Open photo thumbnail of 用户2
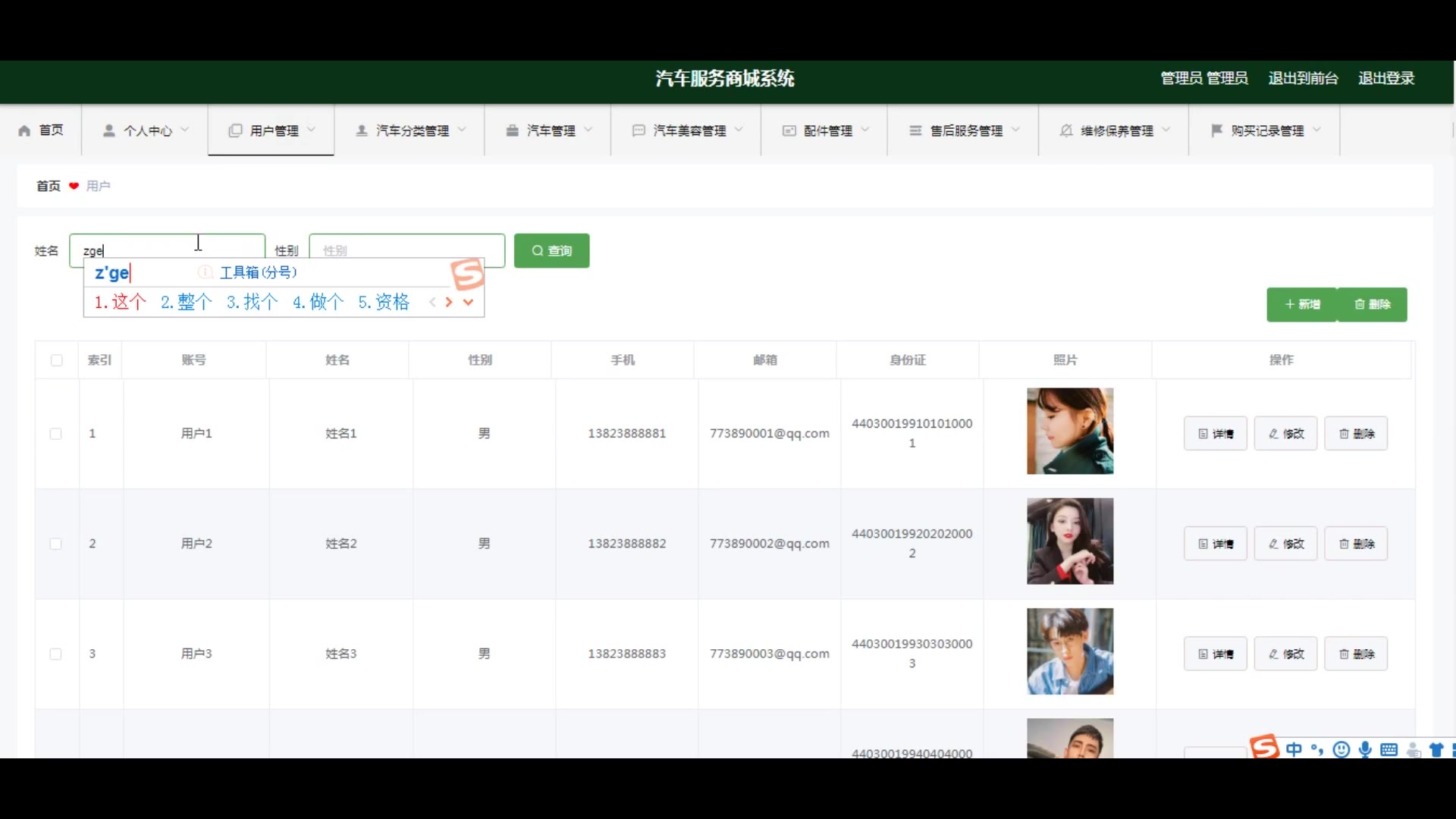The width and height of the screenshot is (1456, 819). click(x=1070, y=541)
